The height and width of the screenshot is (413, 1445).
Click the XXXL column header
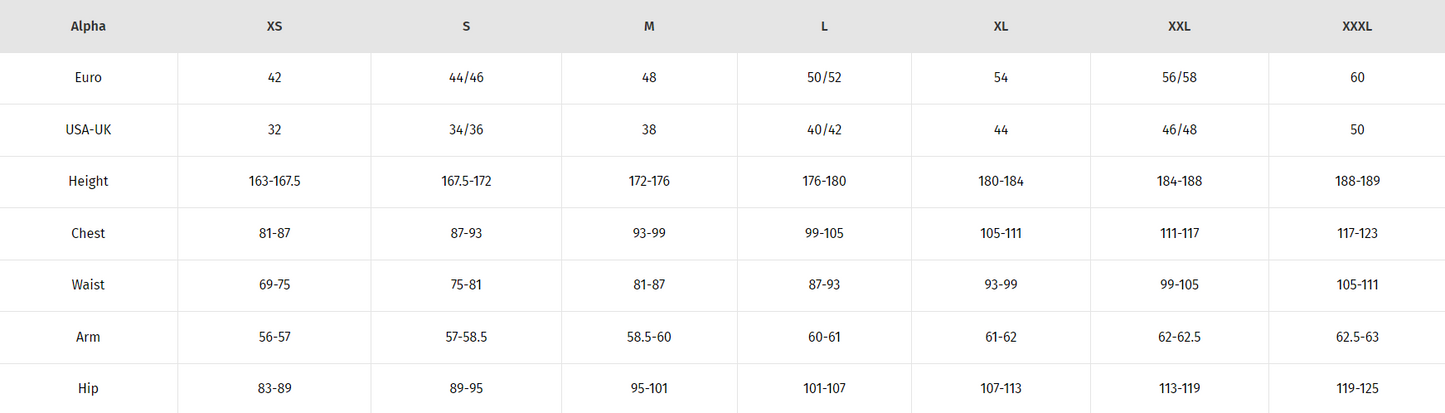coord(1356,27)
